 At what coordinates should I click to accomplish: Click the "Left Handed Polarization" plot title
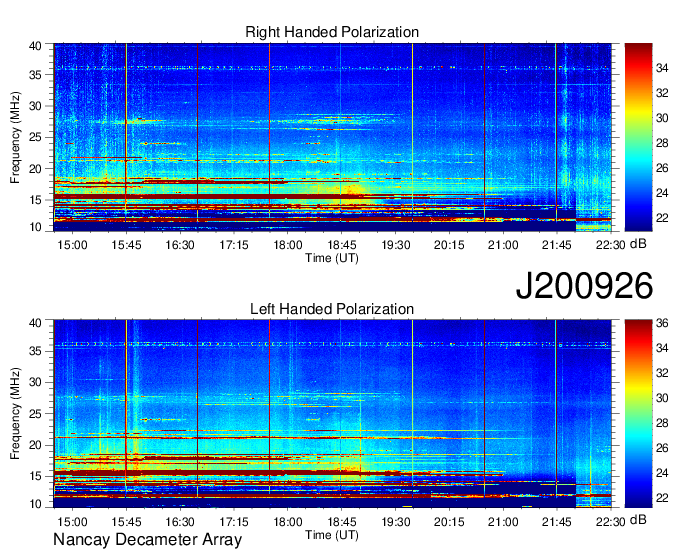[332, 309]
